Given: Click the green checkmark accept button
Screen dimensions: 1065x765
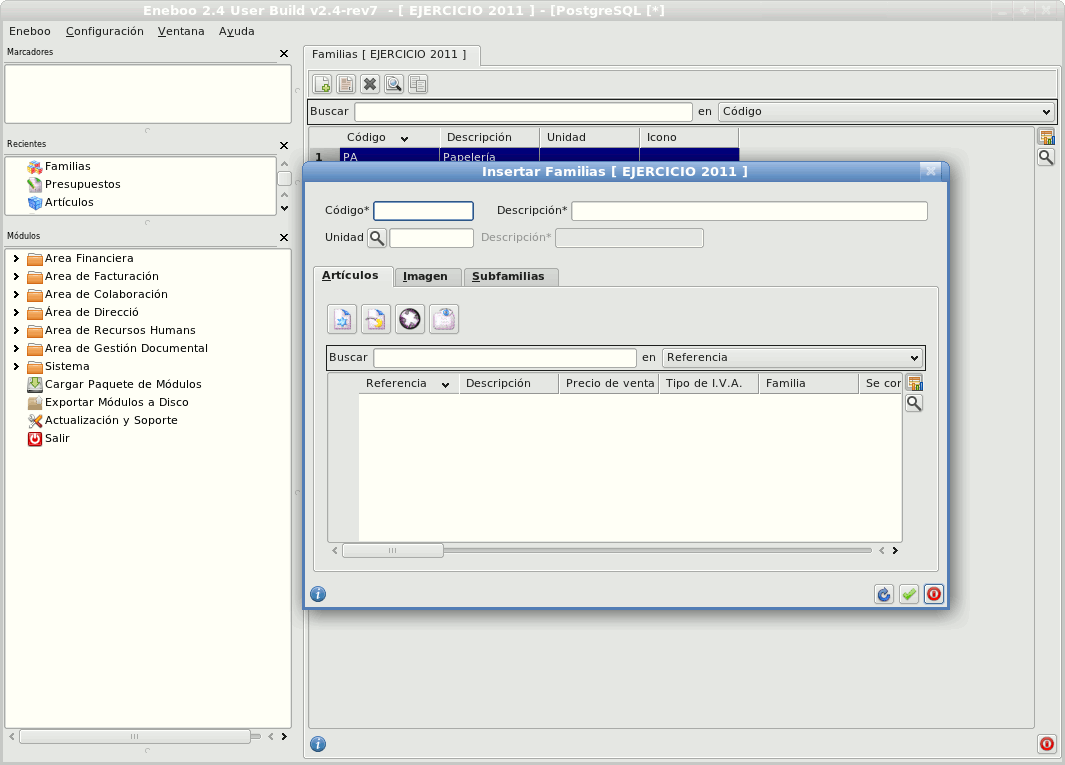Looking at the screenshot, I should click(909, 594).
